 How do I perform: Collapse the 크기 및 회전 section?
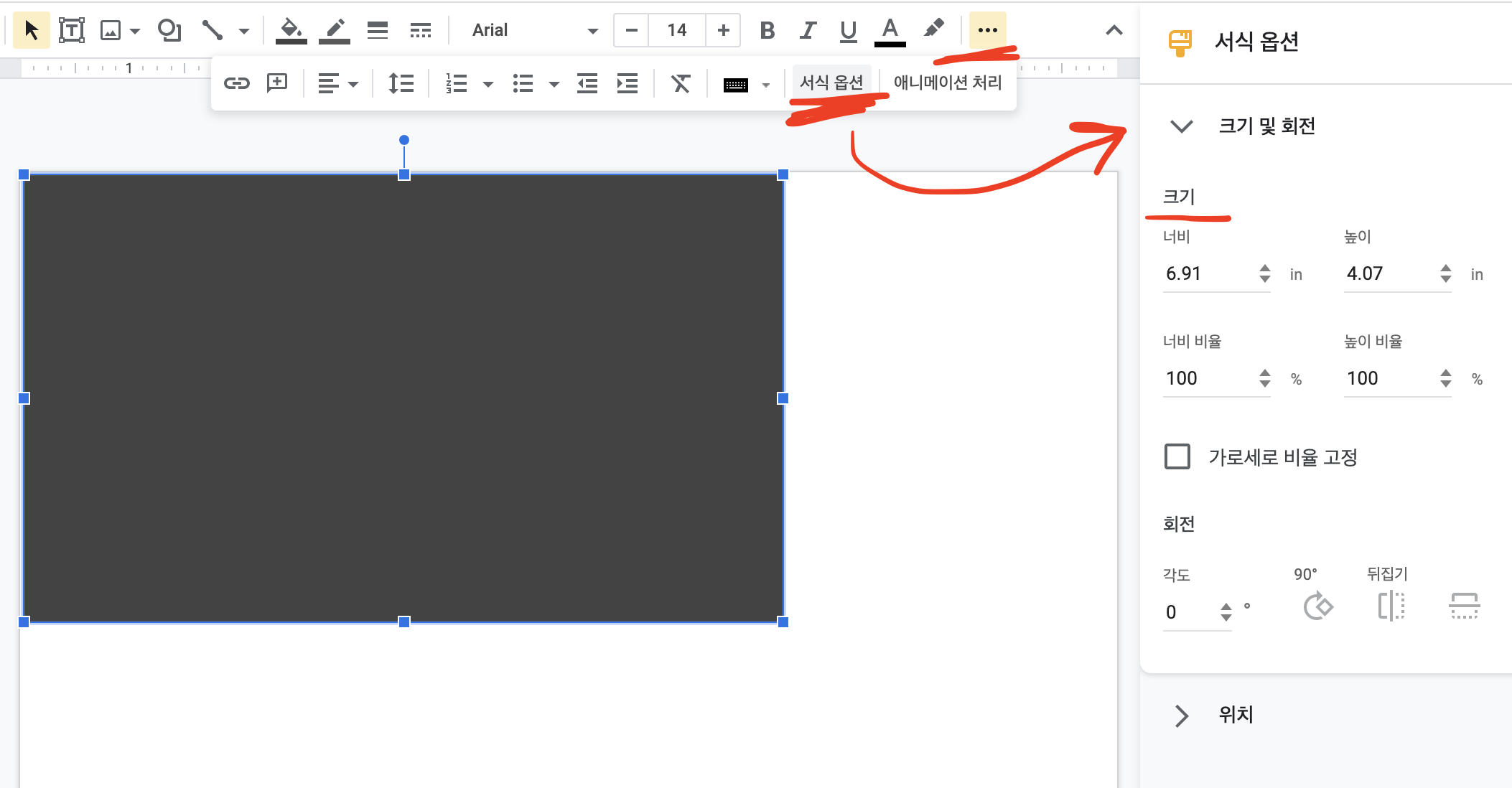pos(1182,126)
